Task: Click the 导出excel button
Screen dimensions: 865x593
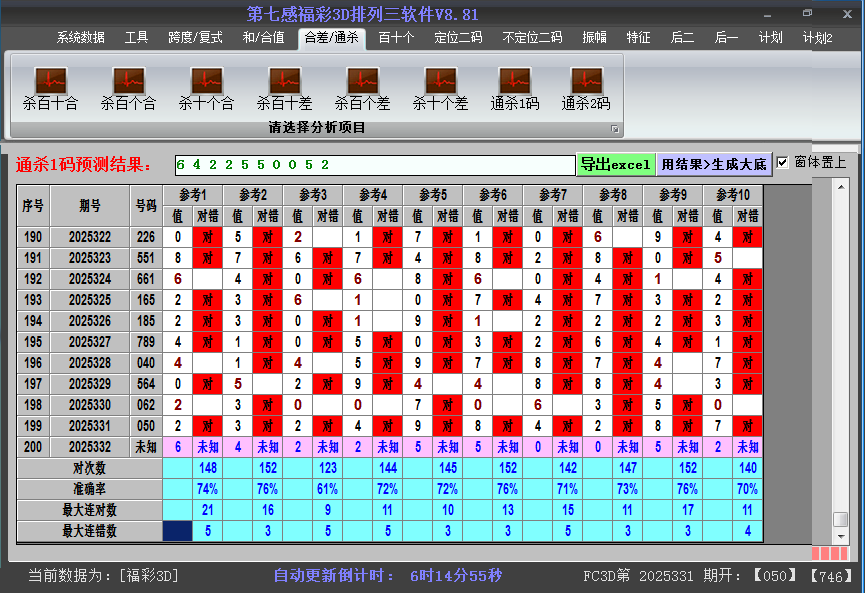Action: coord(616,162)
